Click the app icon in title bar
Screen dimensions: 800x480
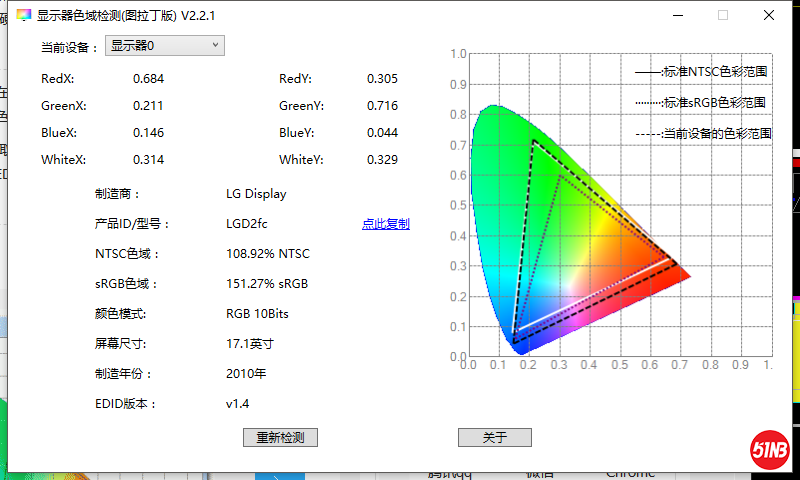point(23,16)
